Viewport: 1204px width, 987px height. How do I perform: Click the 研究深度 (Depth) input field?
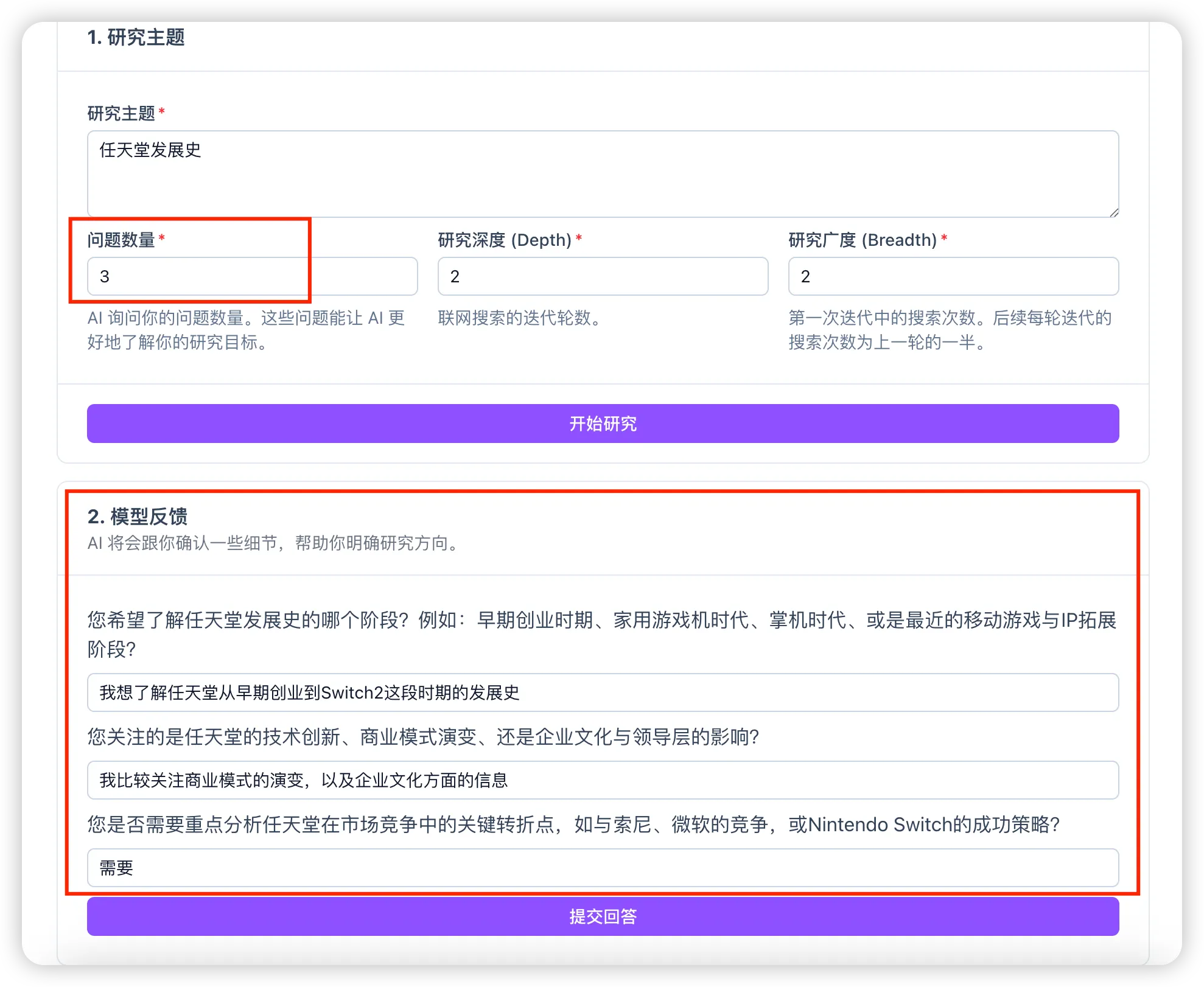603,276
